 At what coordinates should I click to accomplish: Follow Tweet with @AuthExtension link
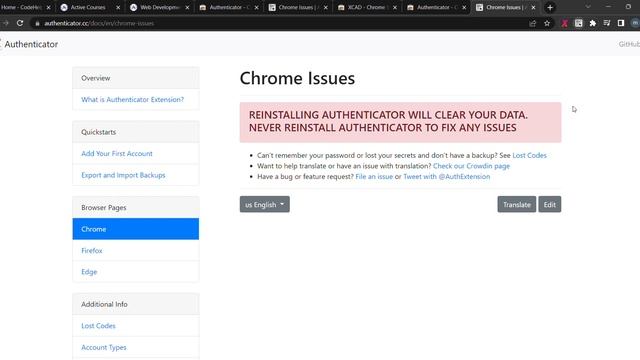(x=447, y=176)
